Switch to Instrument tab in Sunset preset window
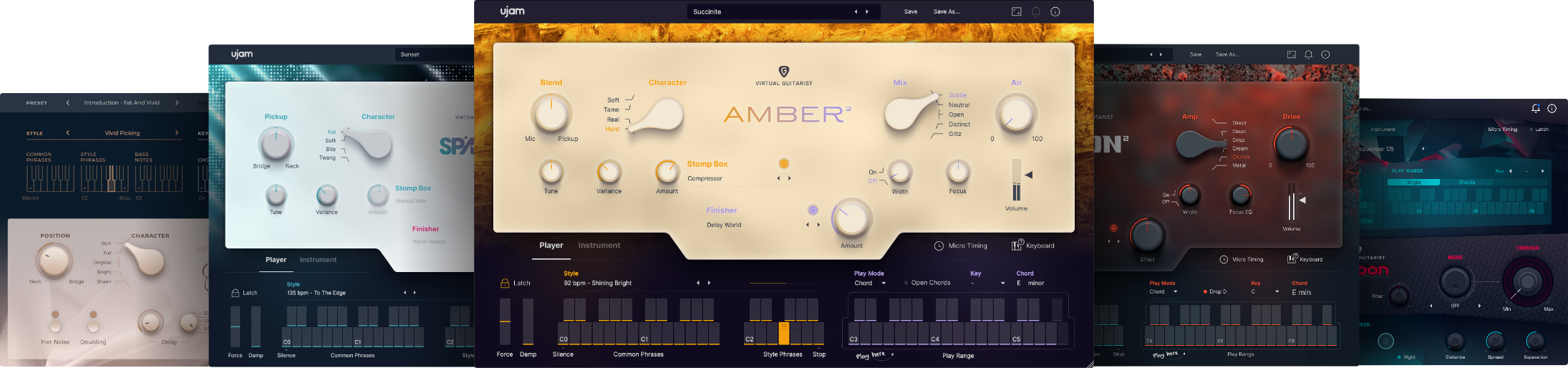The width and height of the screenshot is (1568, 368). coord(318,259)
